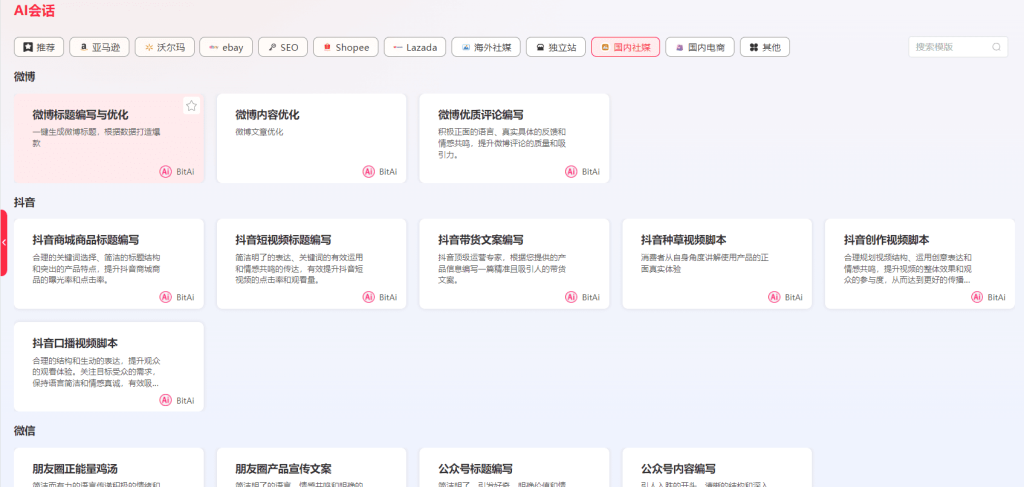
Task: Open the 微博优质评论编写 template card
Action: pyautogui.click(x=513, y=137)
